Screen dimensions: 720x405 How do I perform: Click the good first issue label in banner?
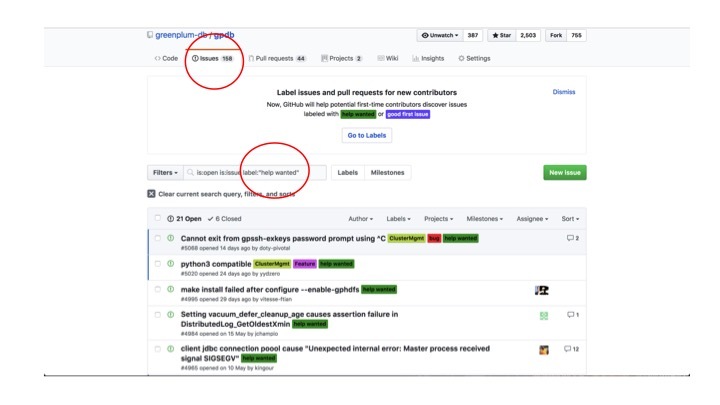pyautogui.click(x=408, y=114)
